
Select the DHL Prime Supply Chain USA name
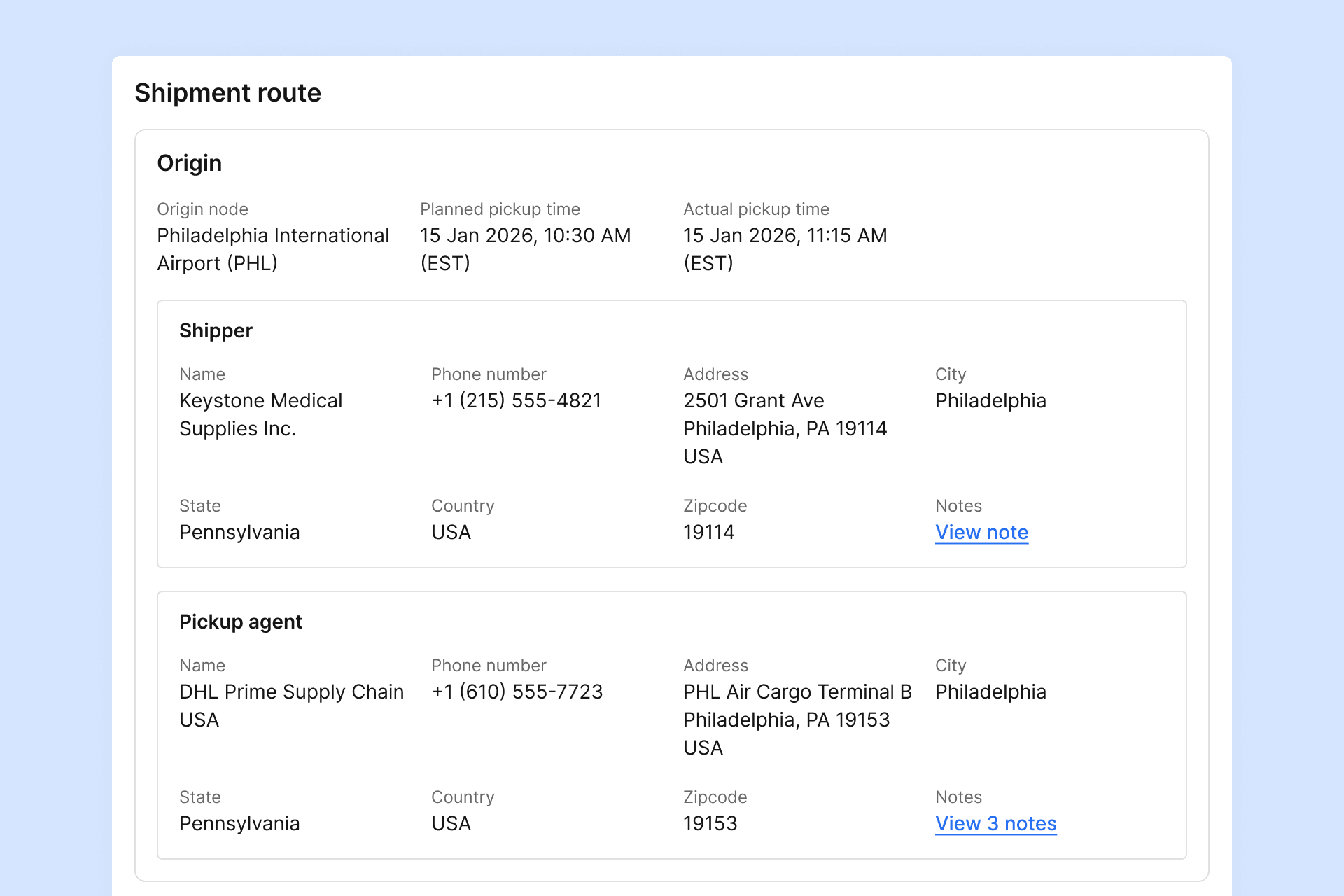point(291,706)
